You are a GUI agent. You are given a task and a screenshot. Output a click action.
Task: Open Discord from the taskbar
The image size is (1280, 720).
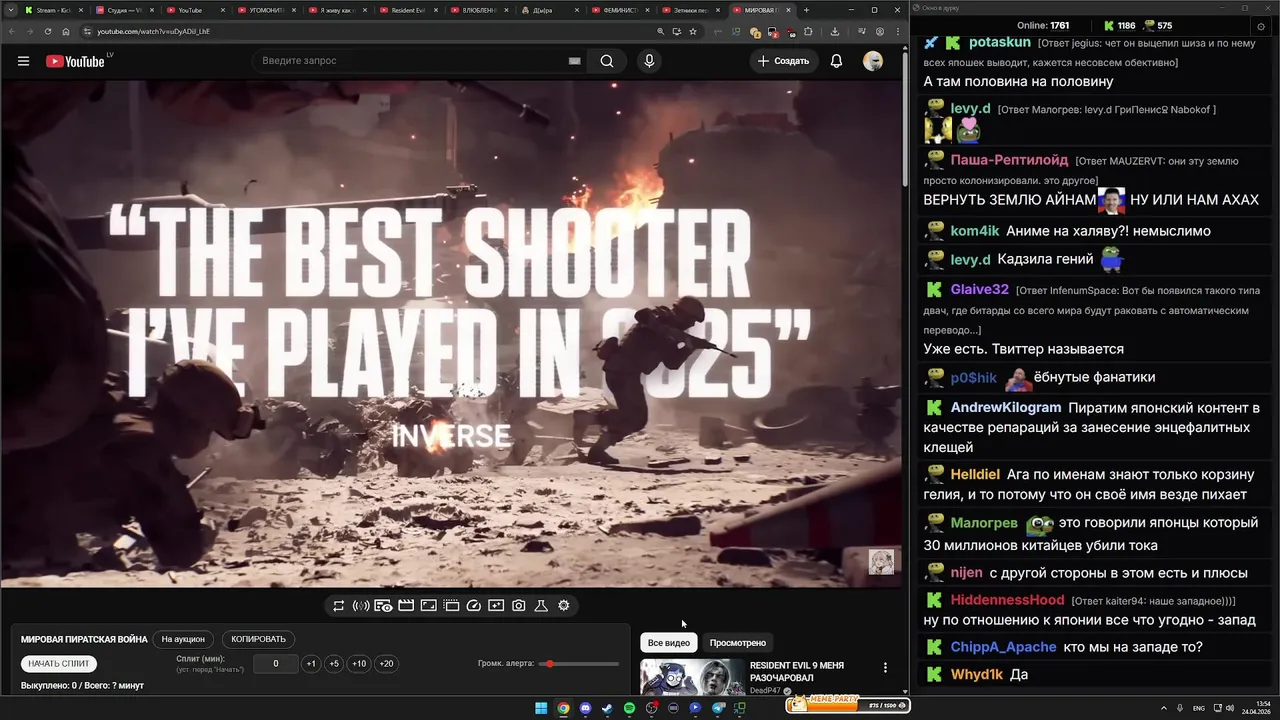[585, 708]
